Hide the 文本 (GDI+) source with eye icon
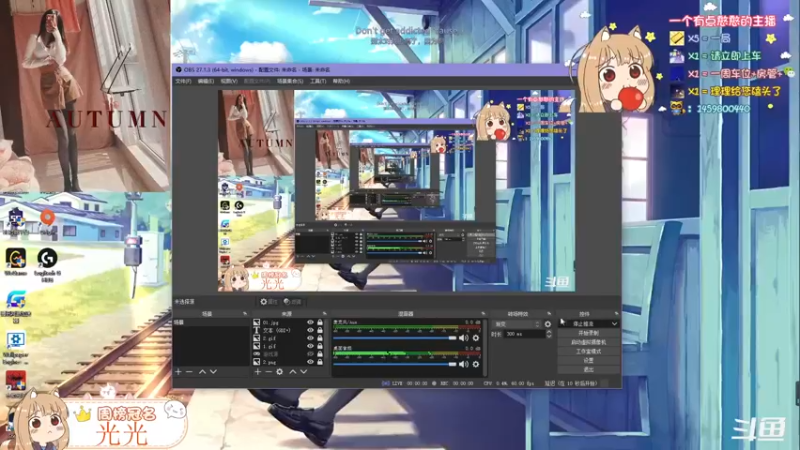Screen dimensions: 800x450 [x=310, y=330]
